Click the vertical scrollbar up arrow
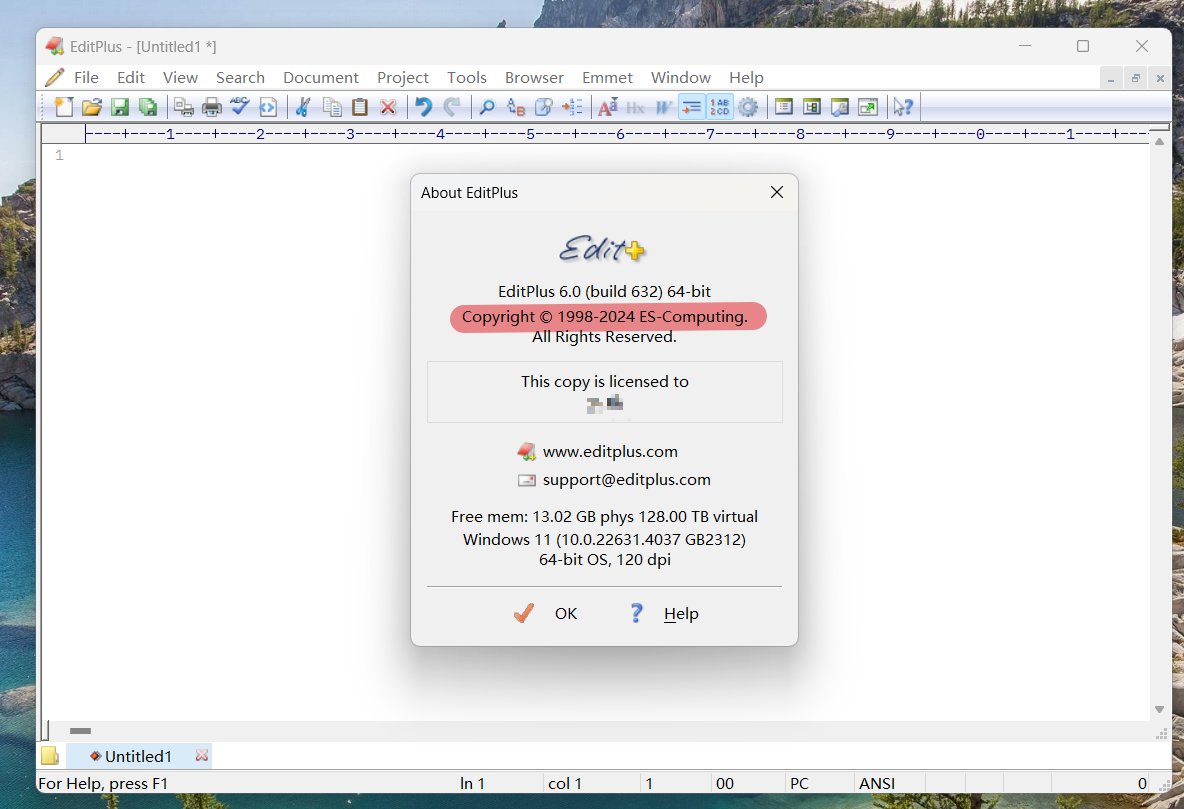 1159,142
